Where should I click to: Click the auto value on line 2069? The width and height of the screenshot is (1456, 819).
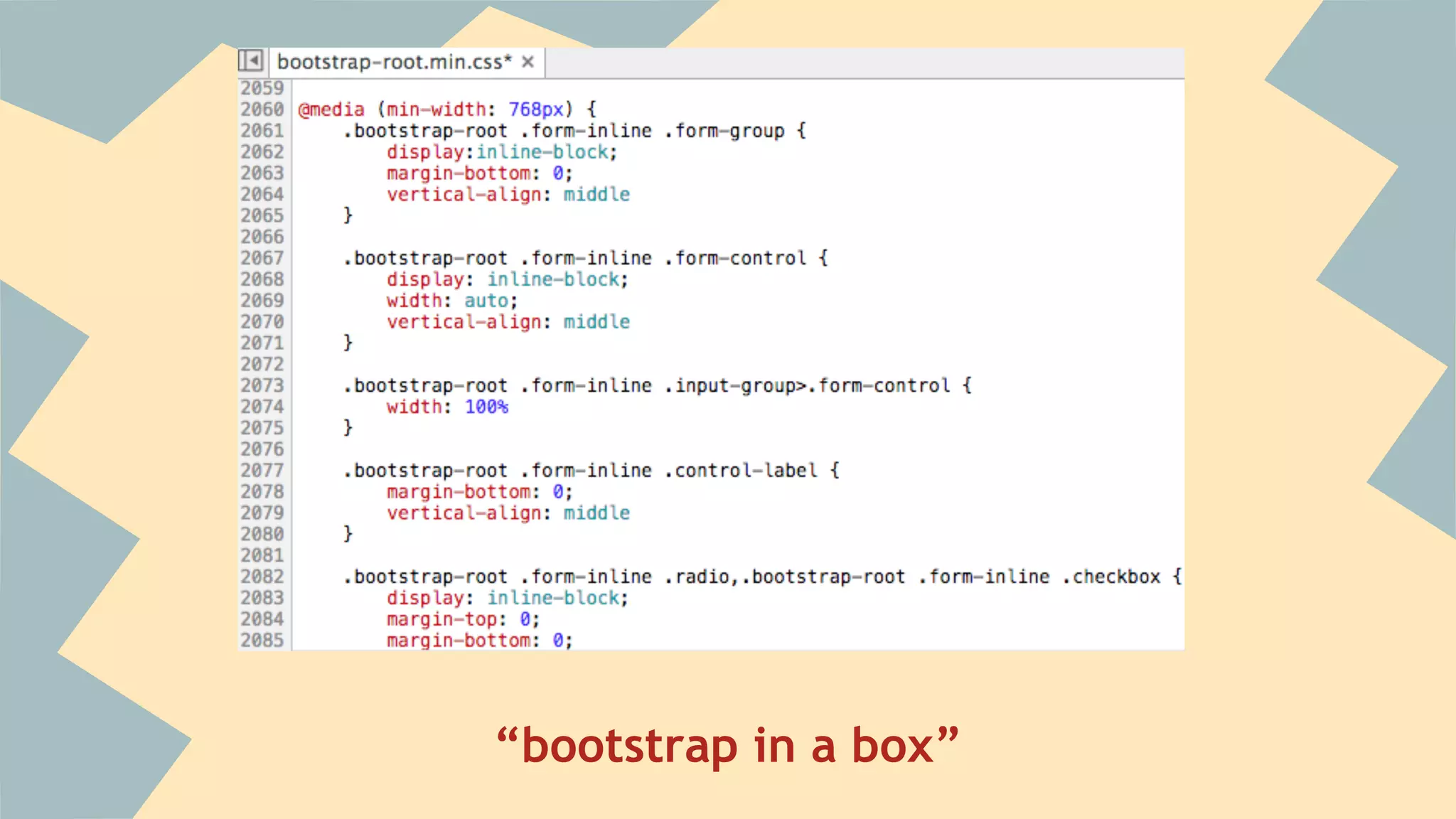click(486, 301)
